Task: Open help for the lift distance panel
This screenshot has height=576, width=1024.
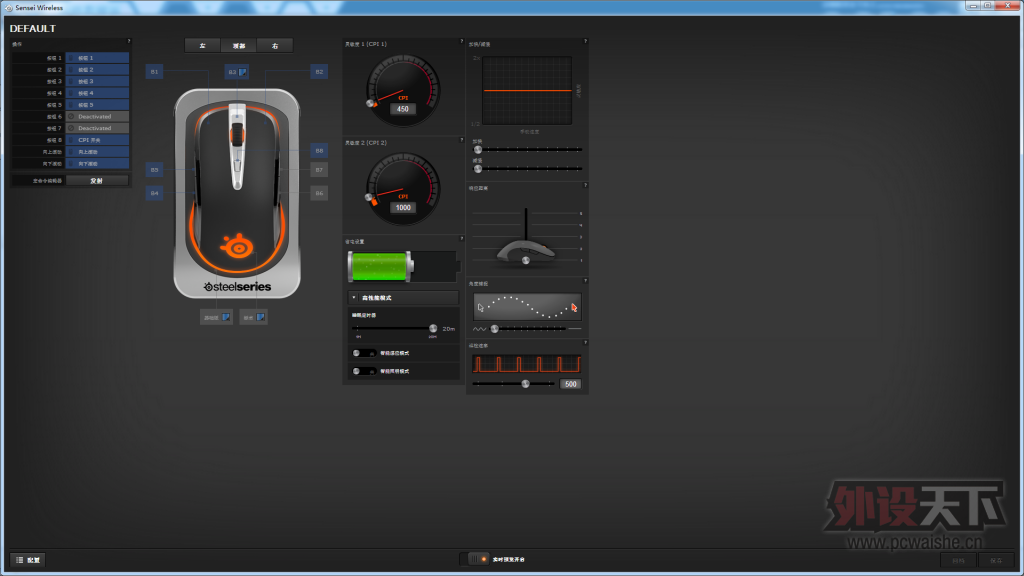Action: click(x=585, y=185)
